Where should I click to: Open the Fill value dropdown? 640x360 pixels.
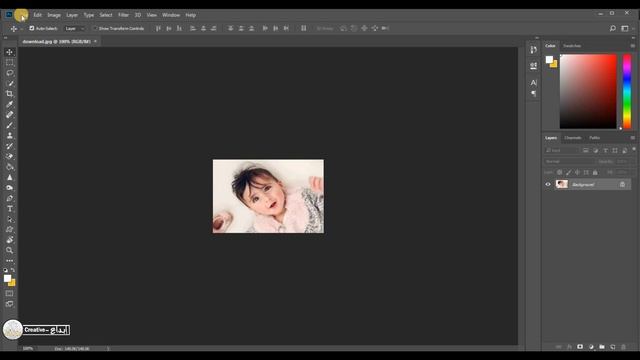coord(624,173)
